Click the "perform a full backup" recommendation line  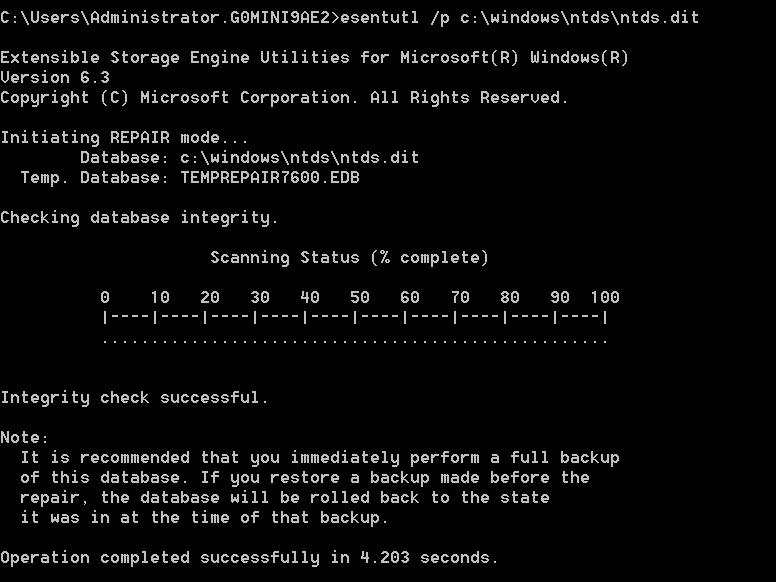tap(319, 458)
